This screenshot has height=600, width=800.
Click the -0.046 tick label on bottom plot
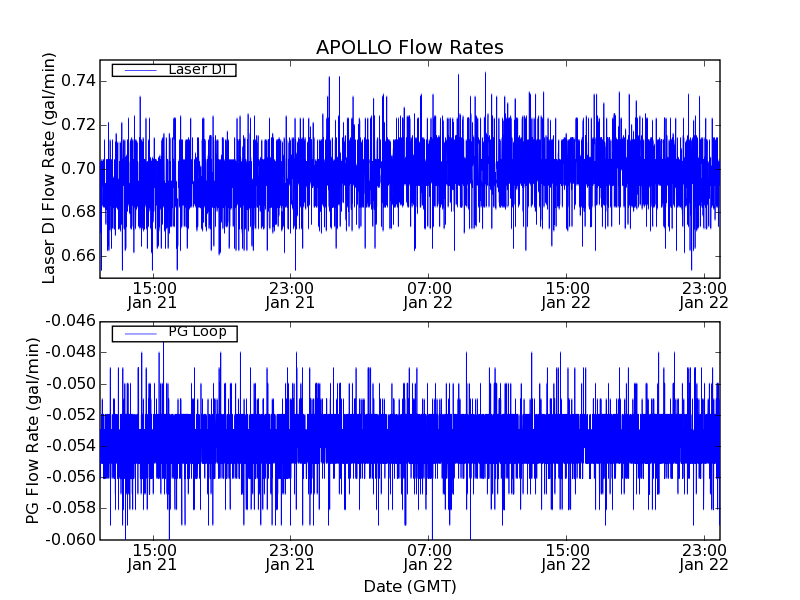pos(71,321)
